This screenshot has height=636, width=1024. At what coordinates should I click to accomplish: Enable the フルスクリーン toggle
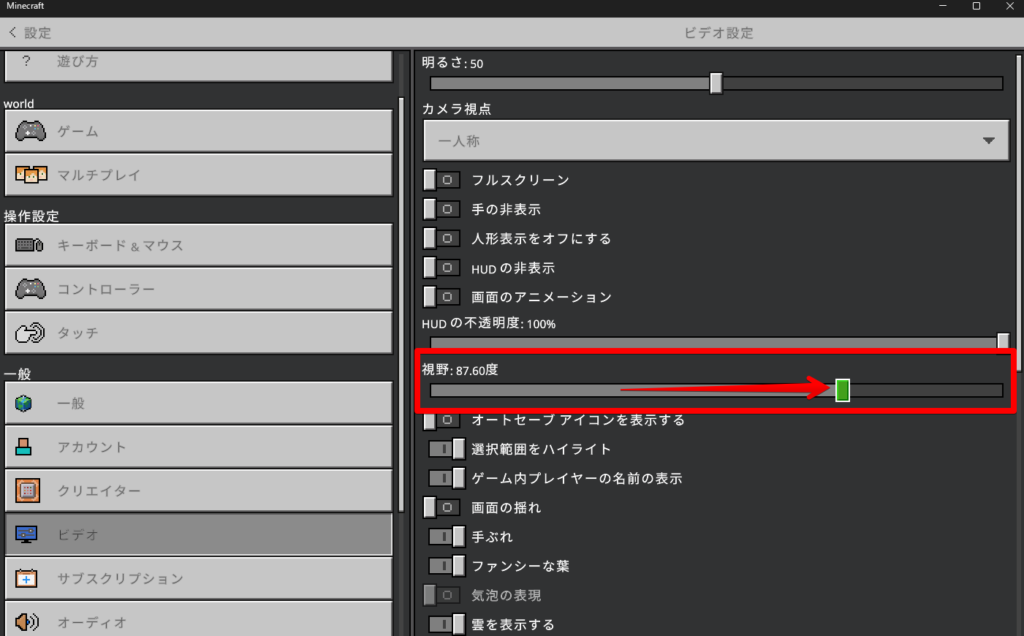[x=441, y=180]
